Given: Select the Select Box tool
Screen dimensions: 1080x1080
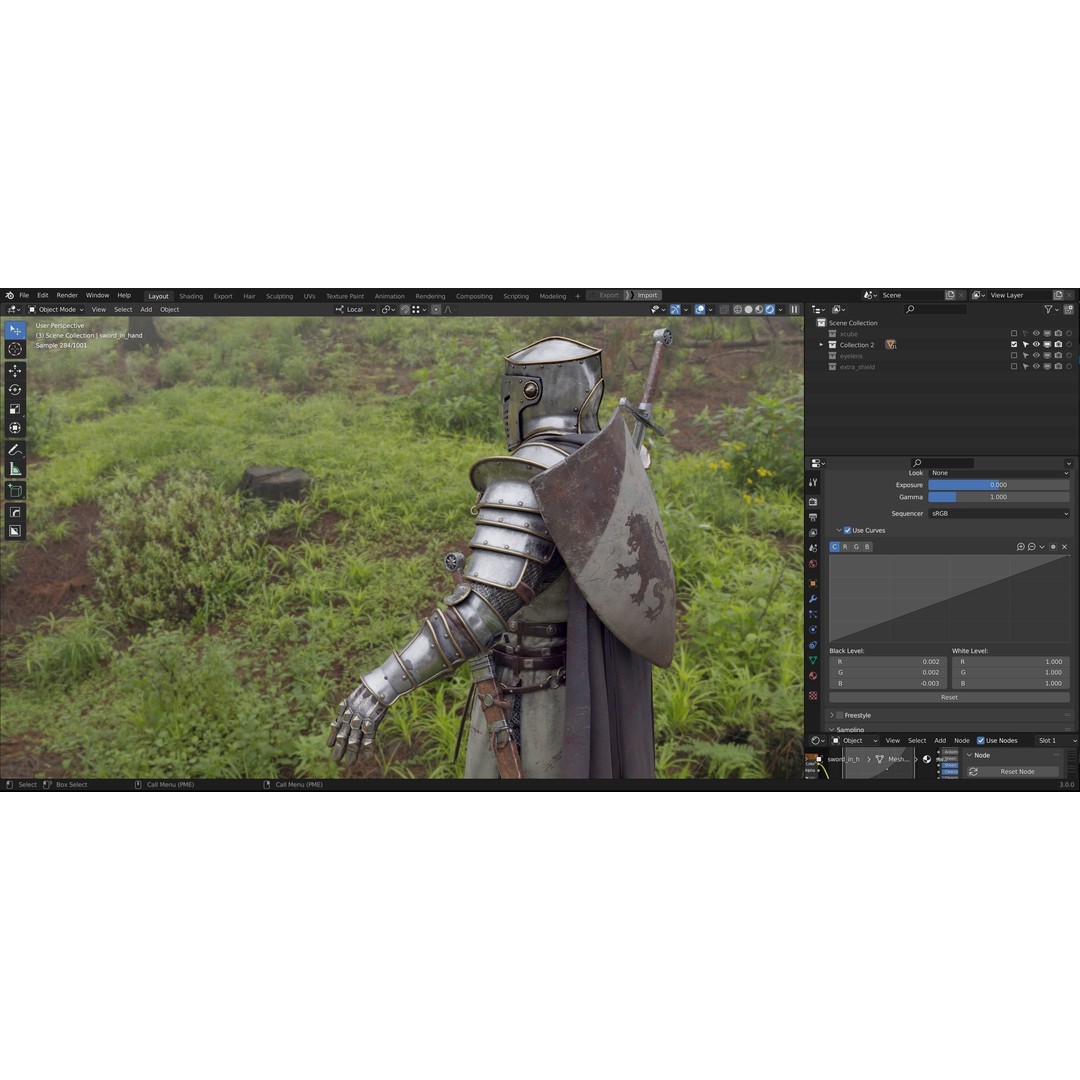Looking at the screenshot, I should [x=15, y=331].
